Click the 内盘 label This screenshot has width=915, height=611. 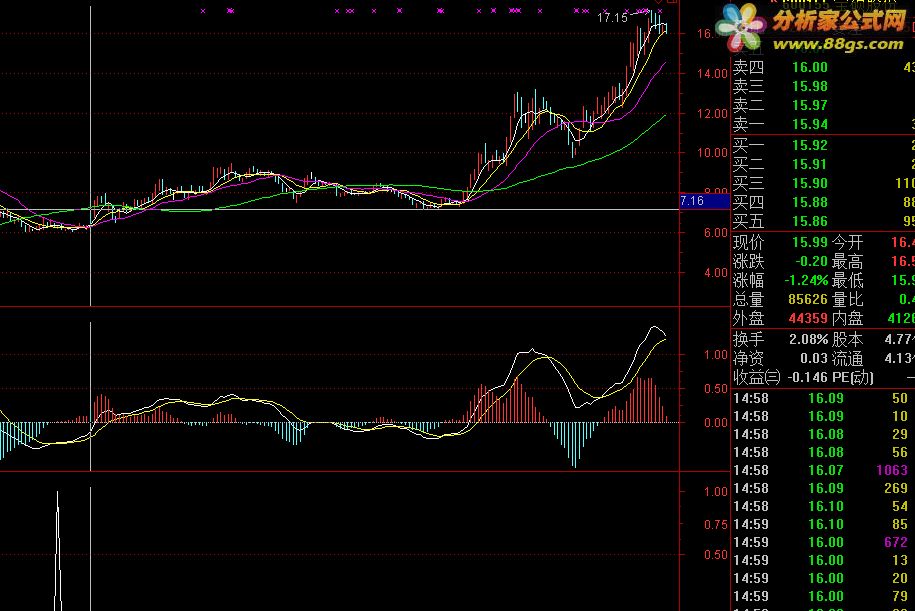click(847, 319)
